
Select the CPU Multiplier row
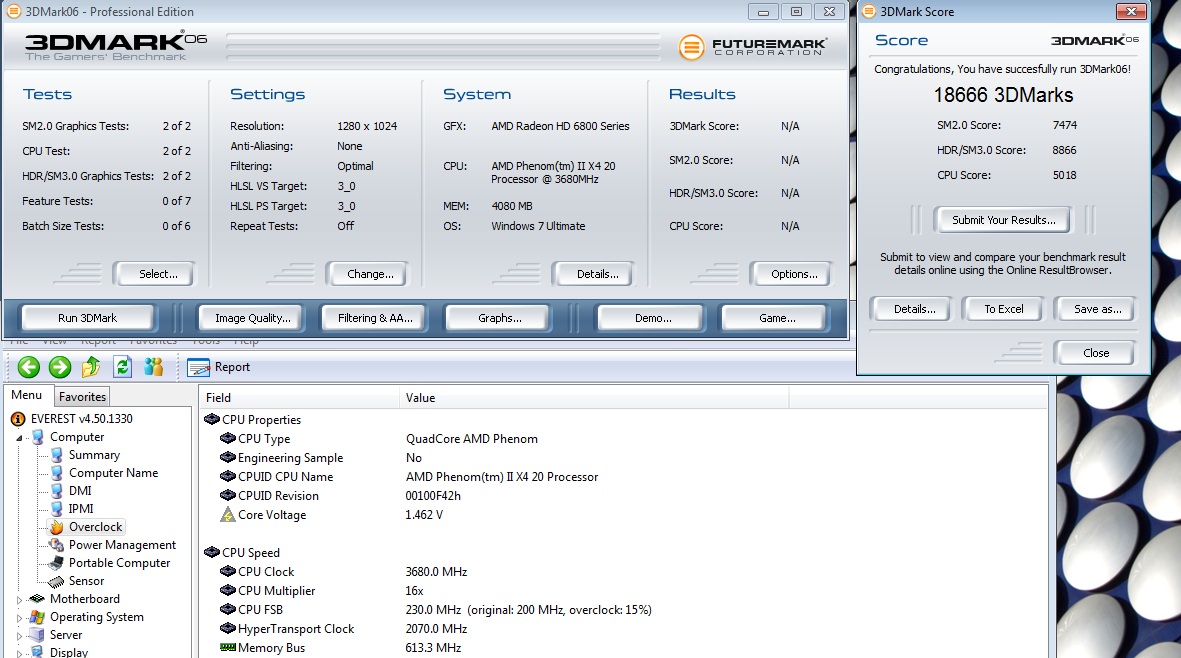624,591
